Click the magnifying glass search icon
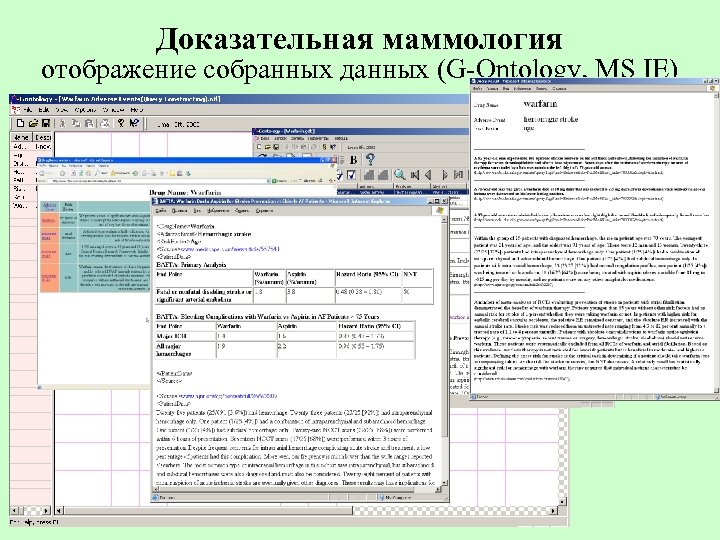720x540 pixels. [x=399, y=174]
